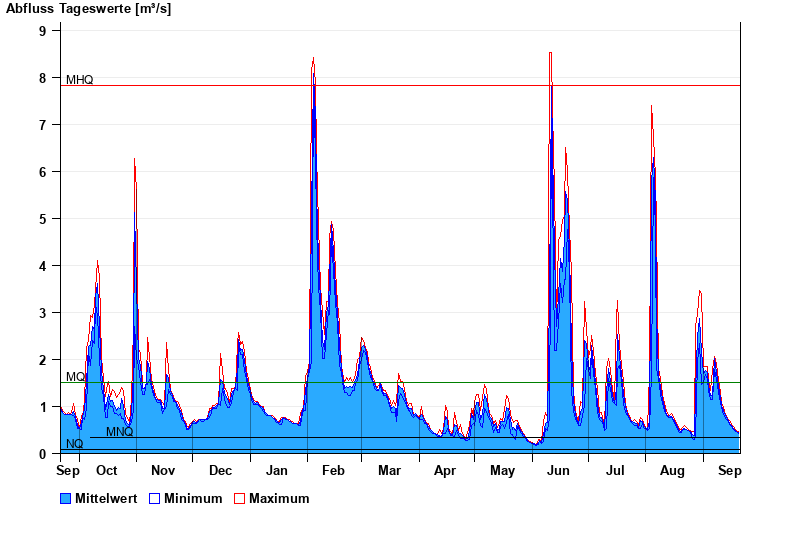Click the Oct month label

tap(106, 470)
